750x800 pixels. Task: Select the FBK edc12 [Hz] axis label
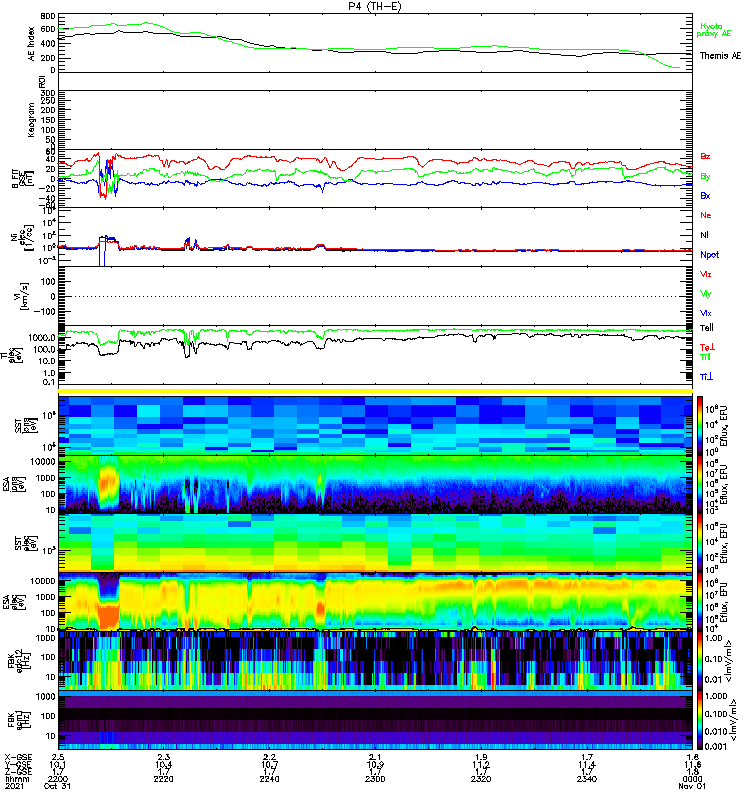(x=18, y=661)
